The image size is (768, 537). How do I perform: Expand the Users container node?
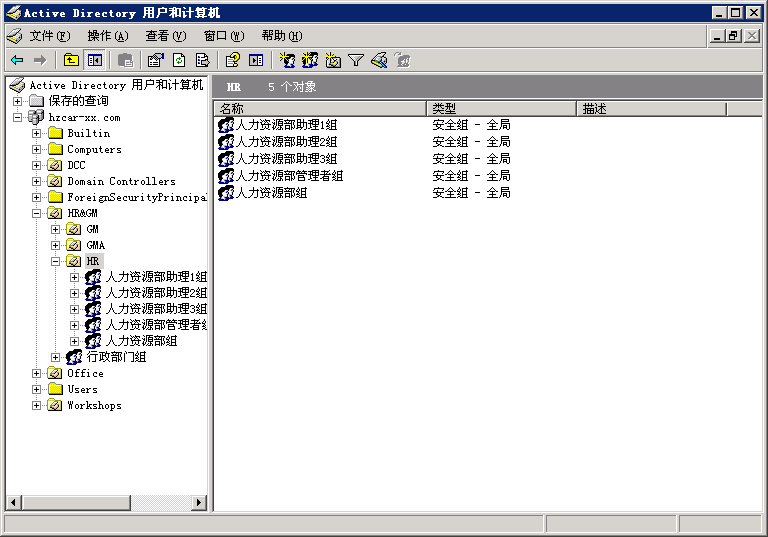coord(37,389)
